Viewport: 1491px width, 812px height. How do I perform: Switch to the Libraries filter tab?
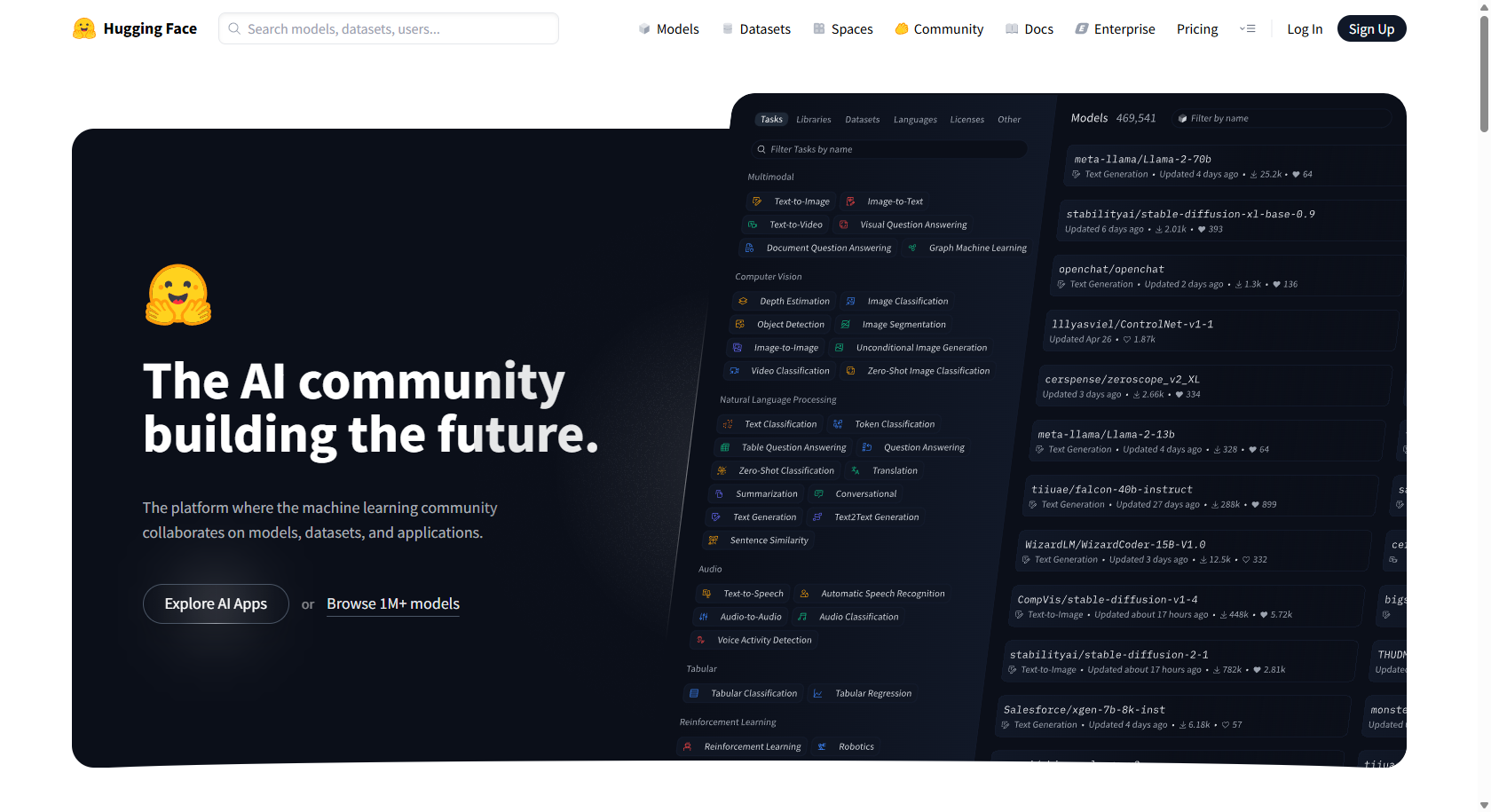click(x=814, y=119)
